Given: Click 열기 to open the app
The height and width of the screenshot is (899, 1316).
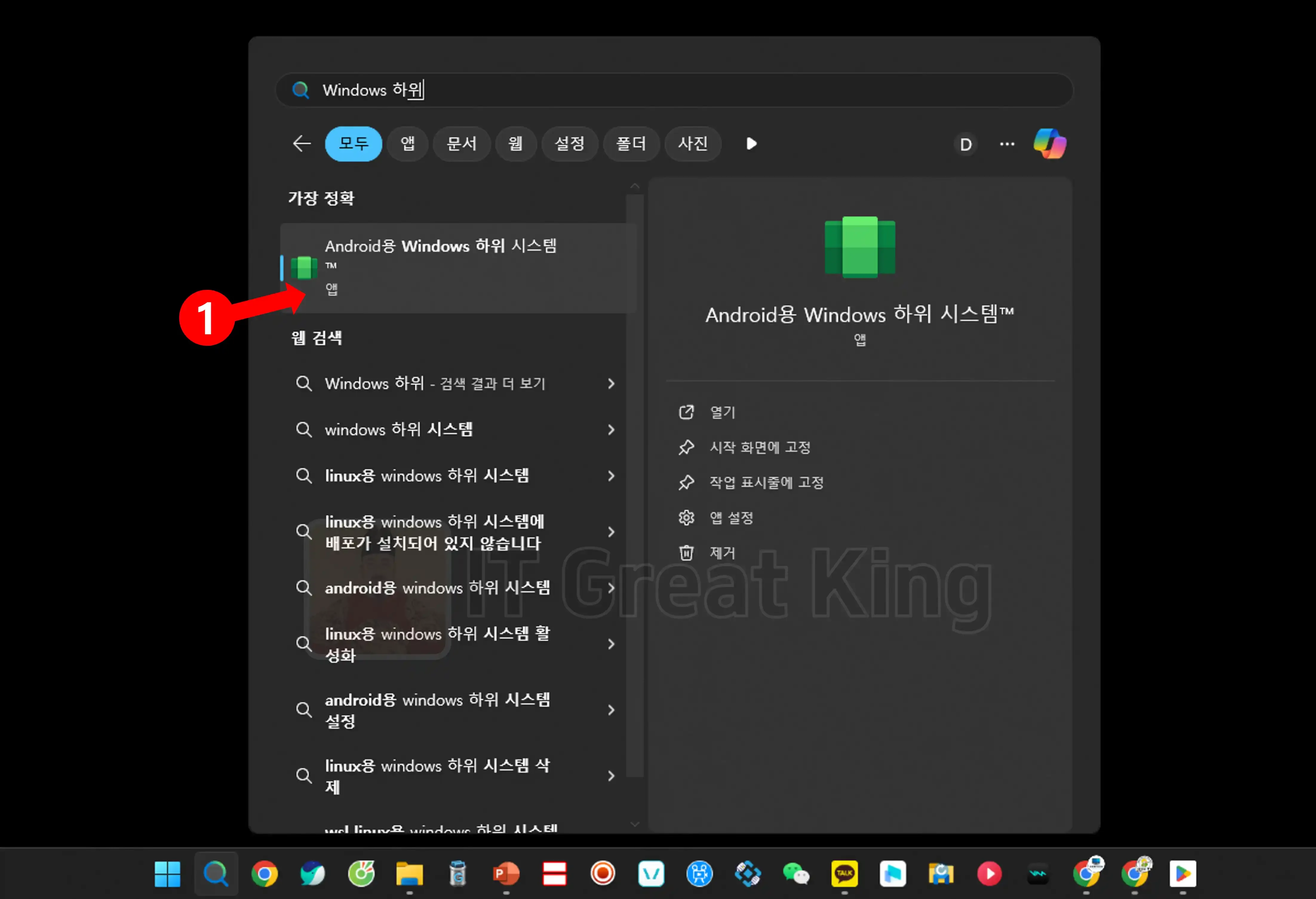Looking at the screenshot, I should 723,412.
